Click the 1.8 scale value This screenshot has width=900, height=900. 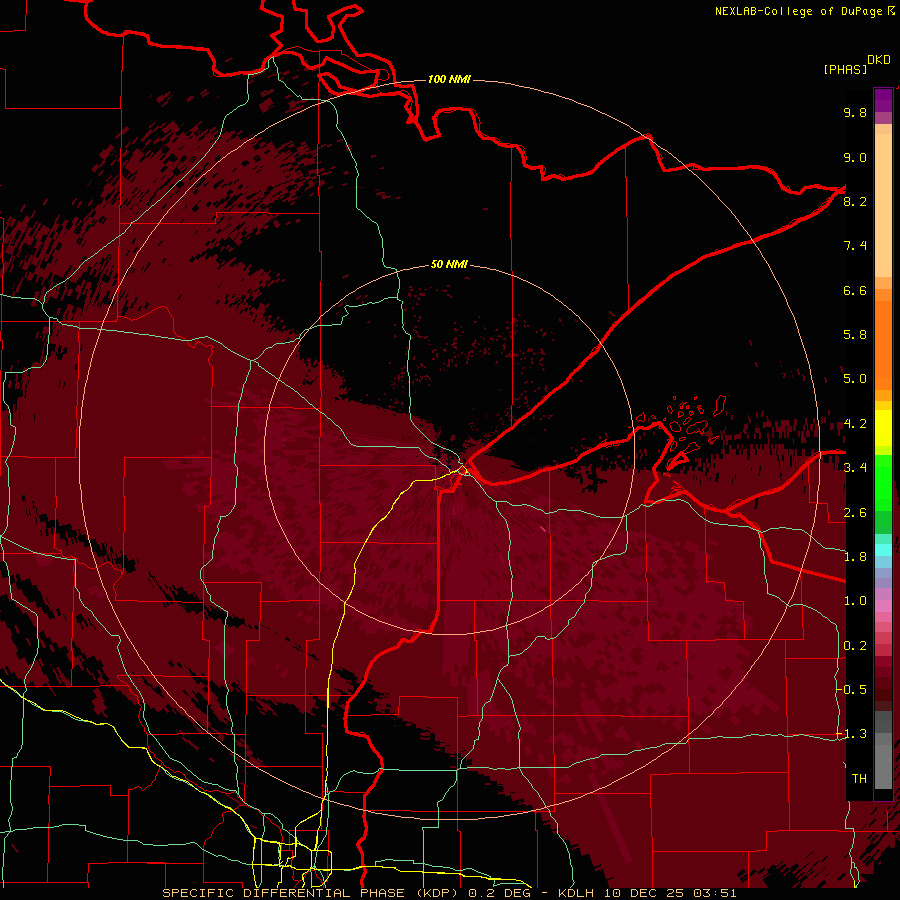pos(855,557)
